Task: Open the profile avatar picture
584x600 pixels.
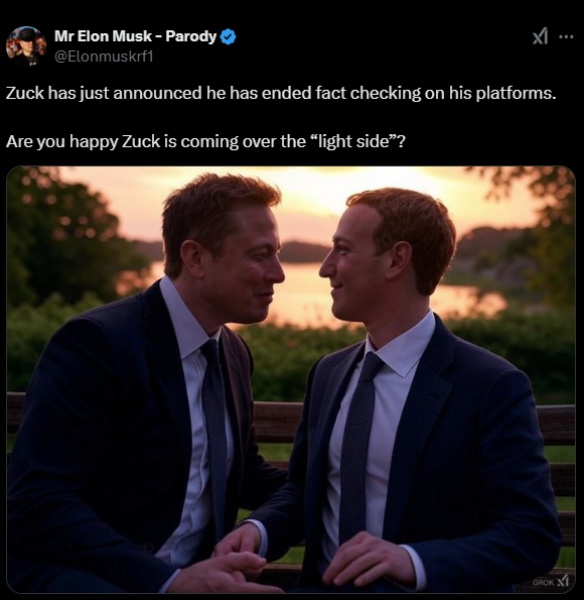Action: pyautogui.click(x=26, y=46)
